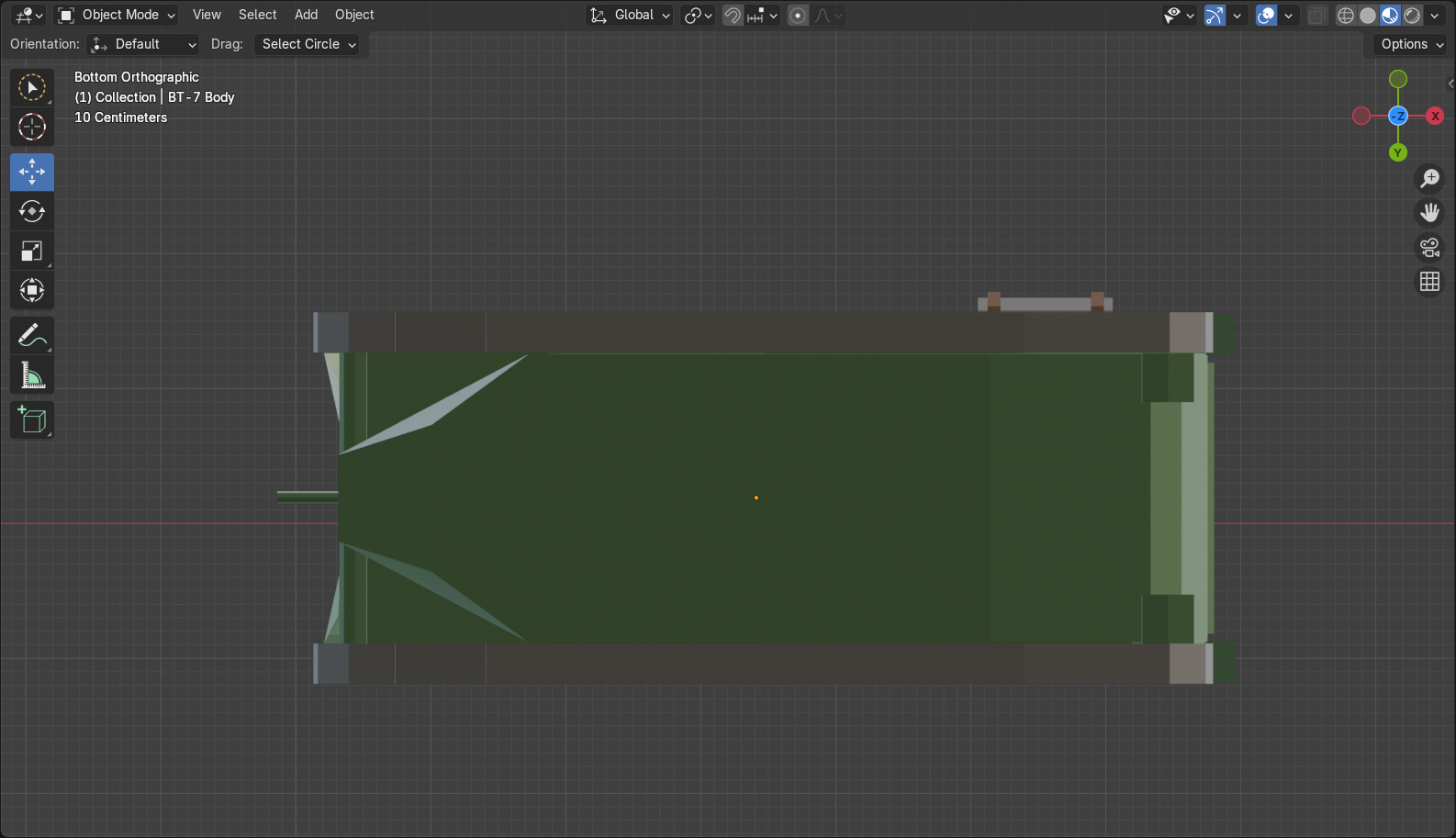Open gizmo options dropdown arrow
This screenshot has width=1456, height=838.
pyautogui.click(x=1237, y=16)
